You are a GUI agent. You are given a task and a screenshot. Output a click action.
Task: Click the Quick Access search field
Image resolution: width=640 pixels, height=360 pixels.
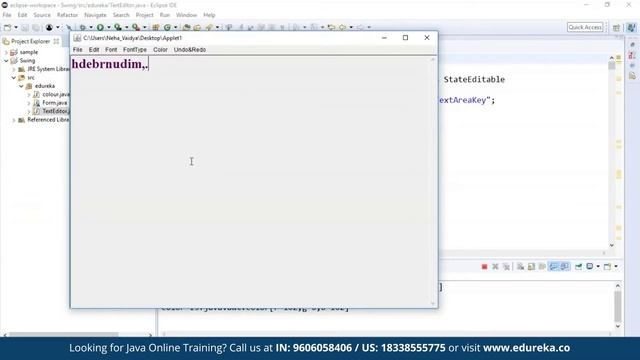[585, 27]
